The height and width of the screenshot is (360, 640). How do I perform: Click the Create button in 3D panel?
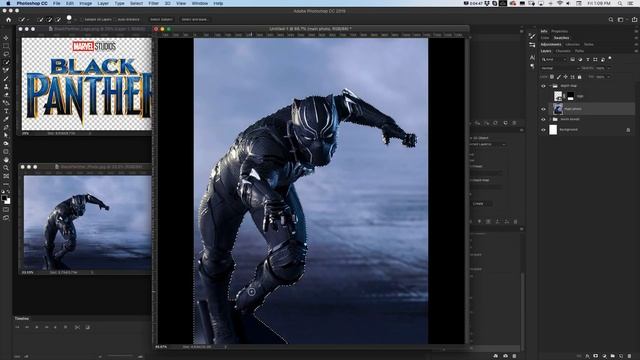480,203
